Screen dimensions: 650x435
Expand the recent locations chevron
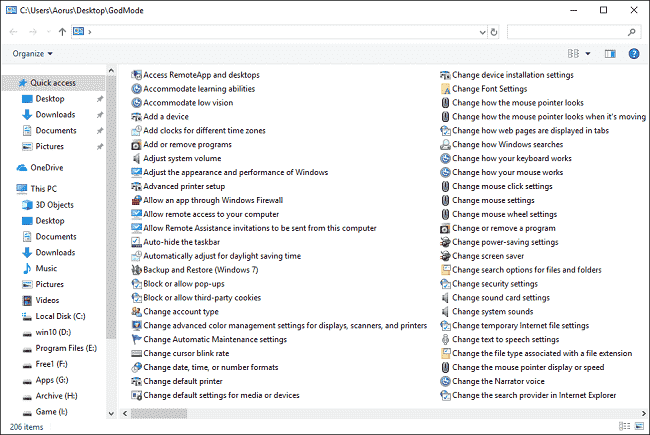coord(48,32)
